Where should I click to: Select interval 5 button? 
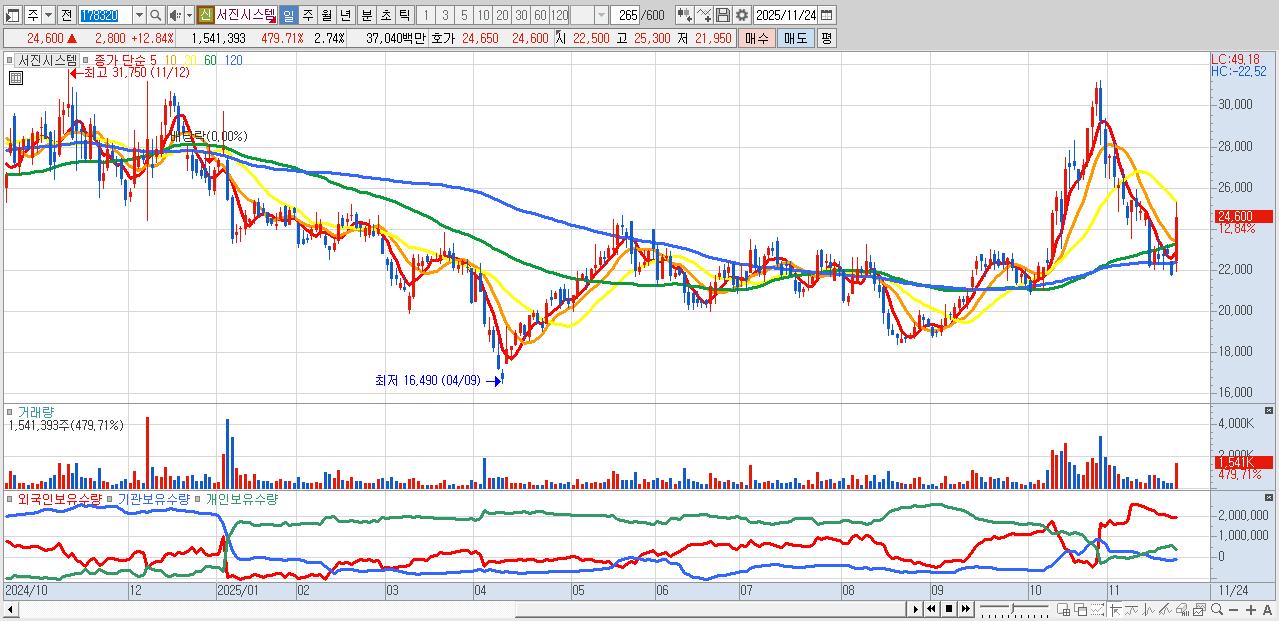tap(464, 15)
